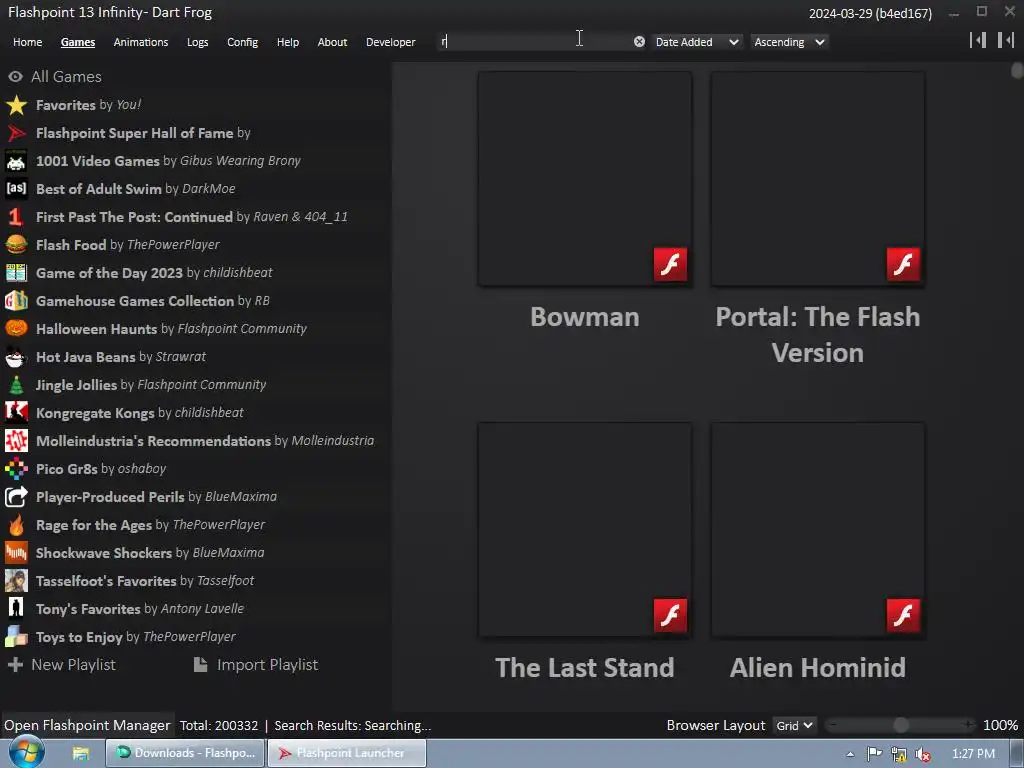Click the Hot Java Beans cup icon
The image size is (1024, 768).
[16, 357]
